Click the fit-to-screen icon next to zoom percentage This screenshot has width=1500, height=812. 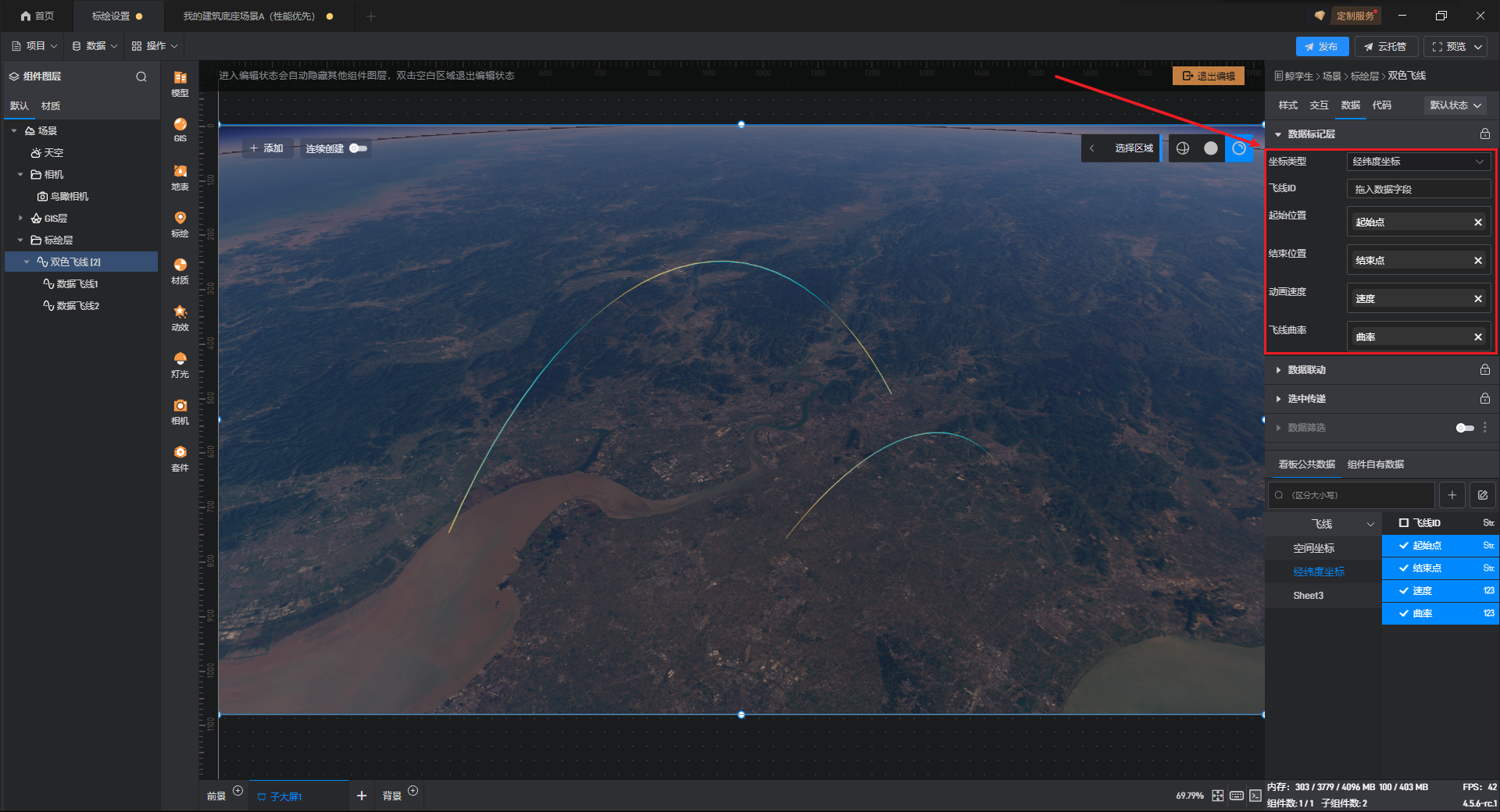1217,796
